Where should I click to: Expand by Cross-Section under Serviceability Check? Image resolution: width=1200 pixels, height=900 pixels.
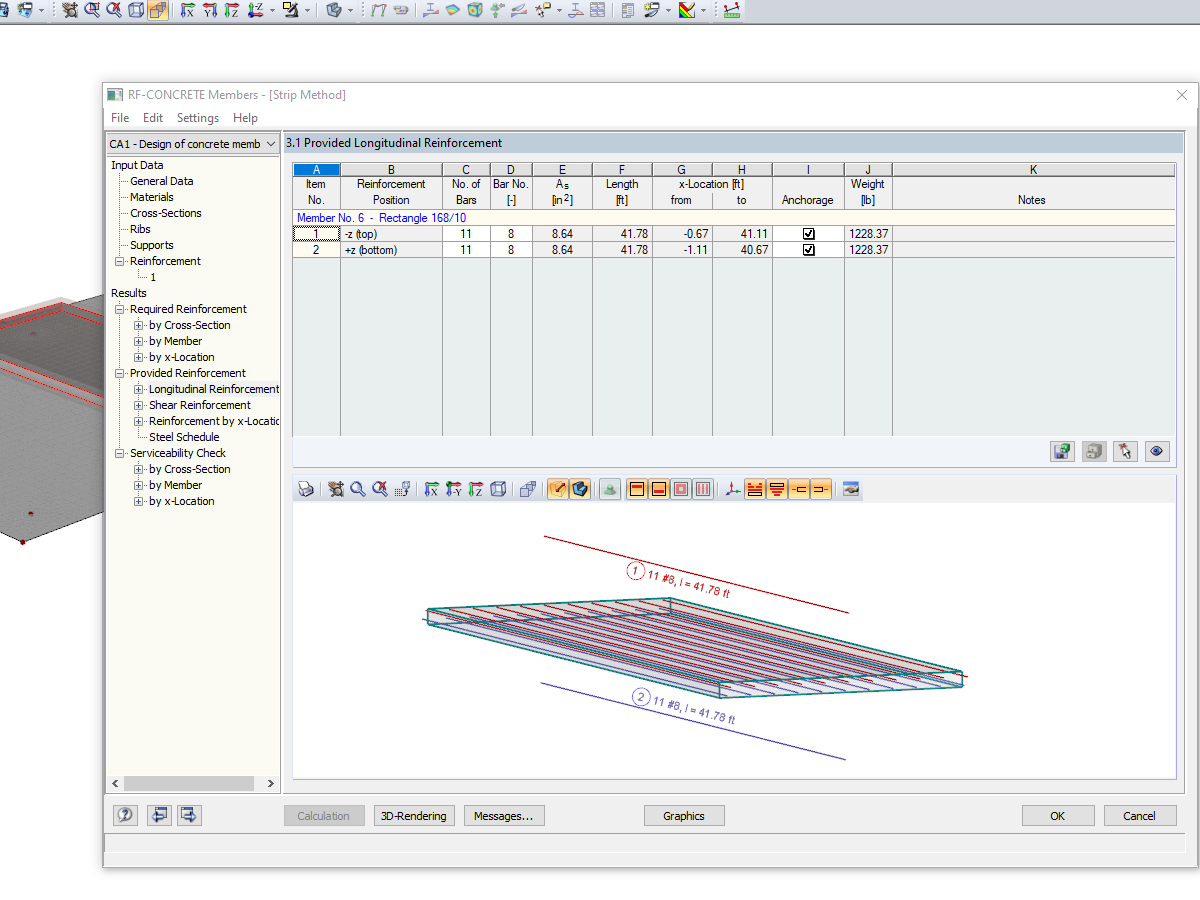tap(140, 469)
